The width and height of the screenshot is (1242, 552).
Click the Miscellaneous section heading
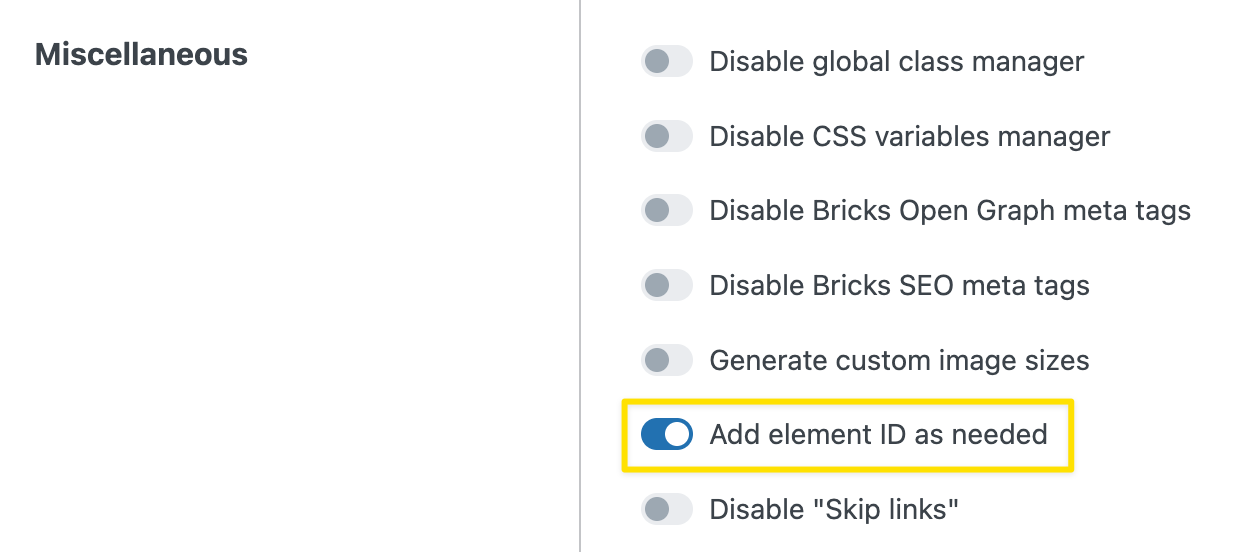(141, 54)
